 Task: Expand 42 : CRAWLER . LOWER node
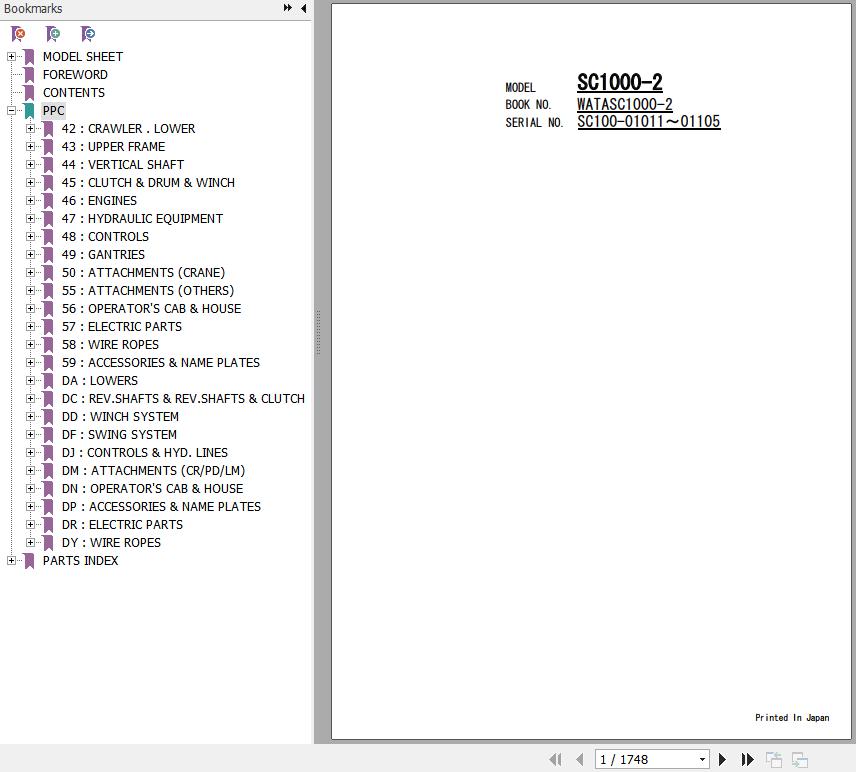pos(30,128)
